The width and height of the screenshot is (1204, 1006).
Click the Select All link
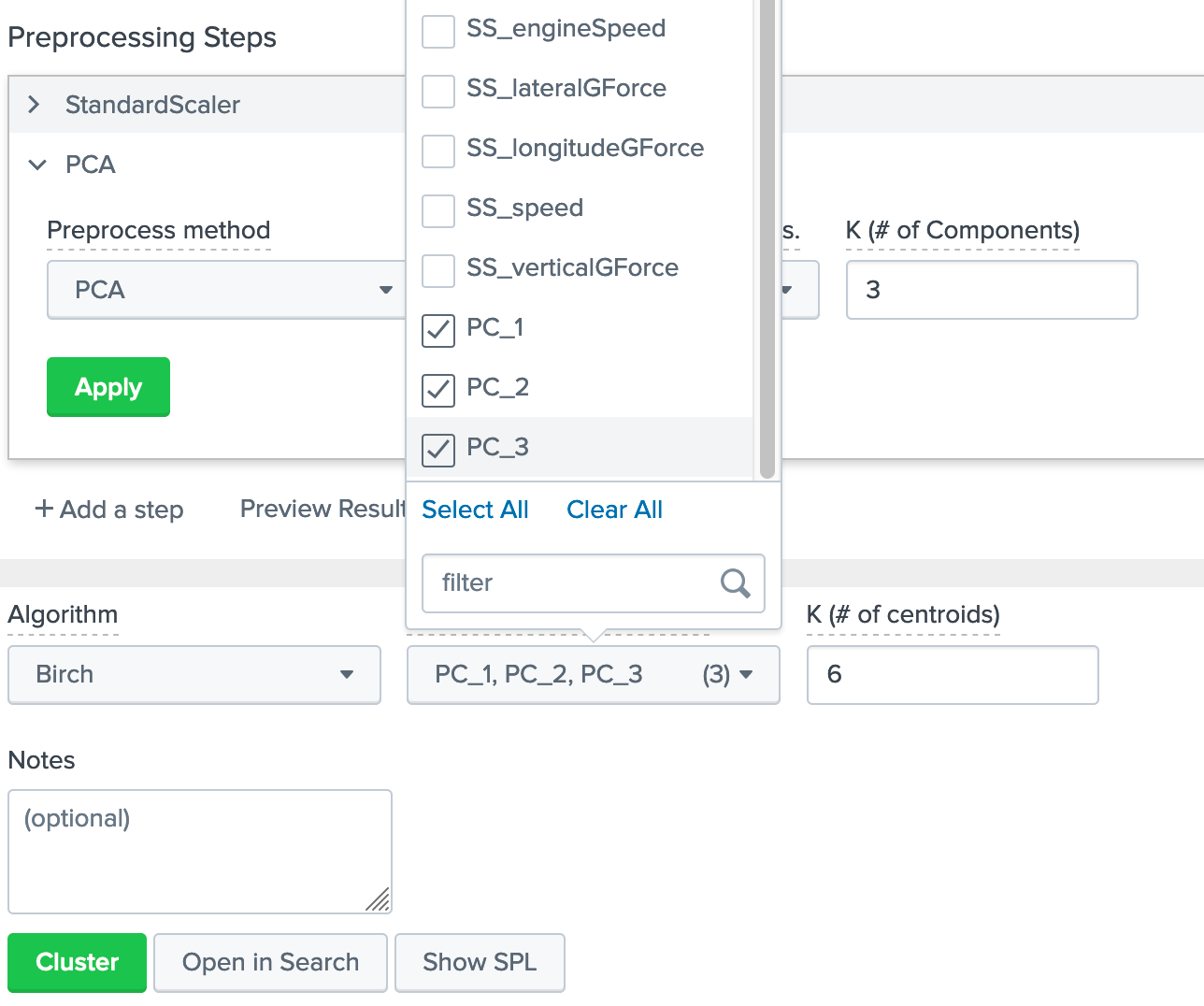pos(475,510)
